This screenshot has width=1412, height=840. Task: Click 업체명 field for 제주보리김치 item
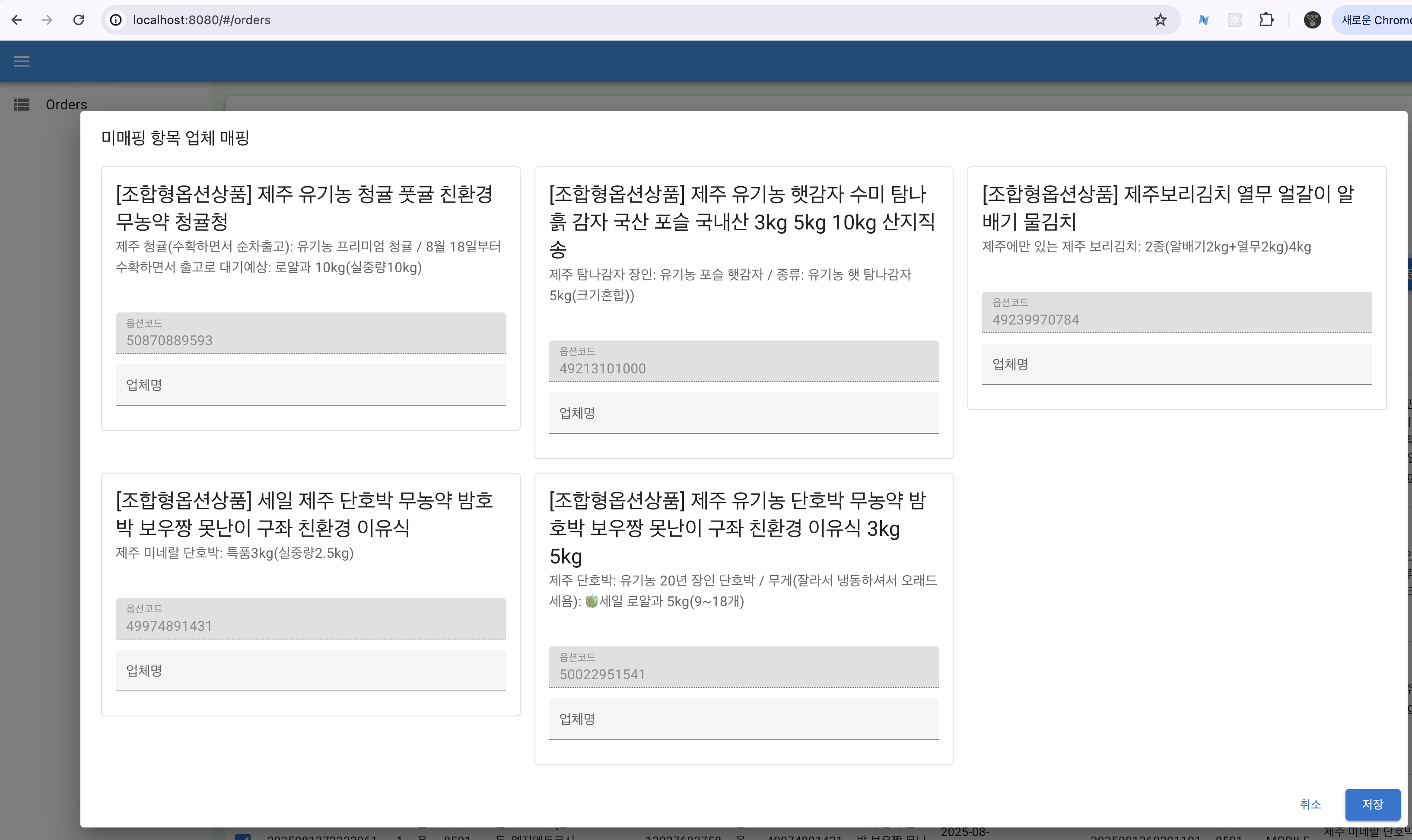click(x=1176, y=365)
